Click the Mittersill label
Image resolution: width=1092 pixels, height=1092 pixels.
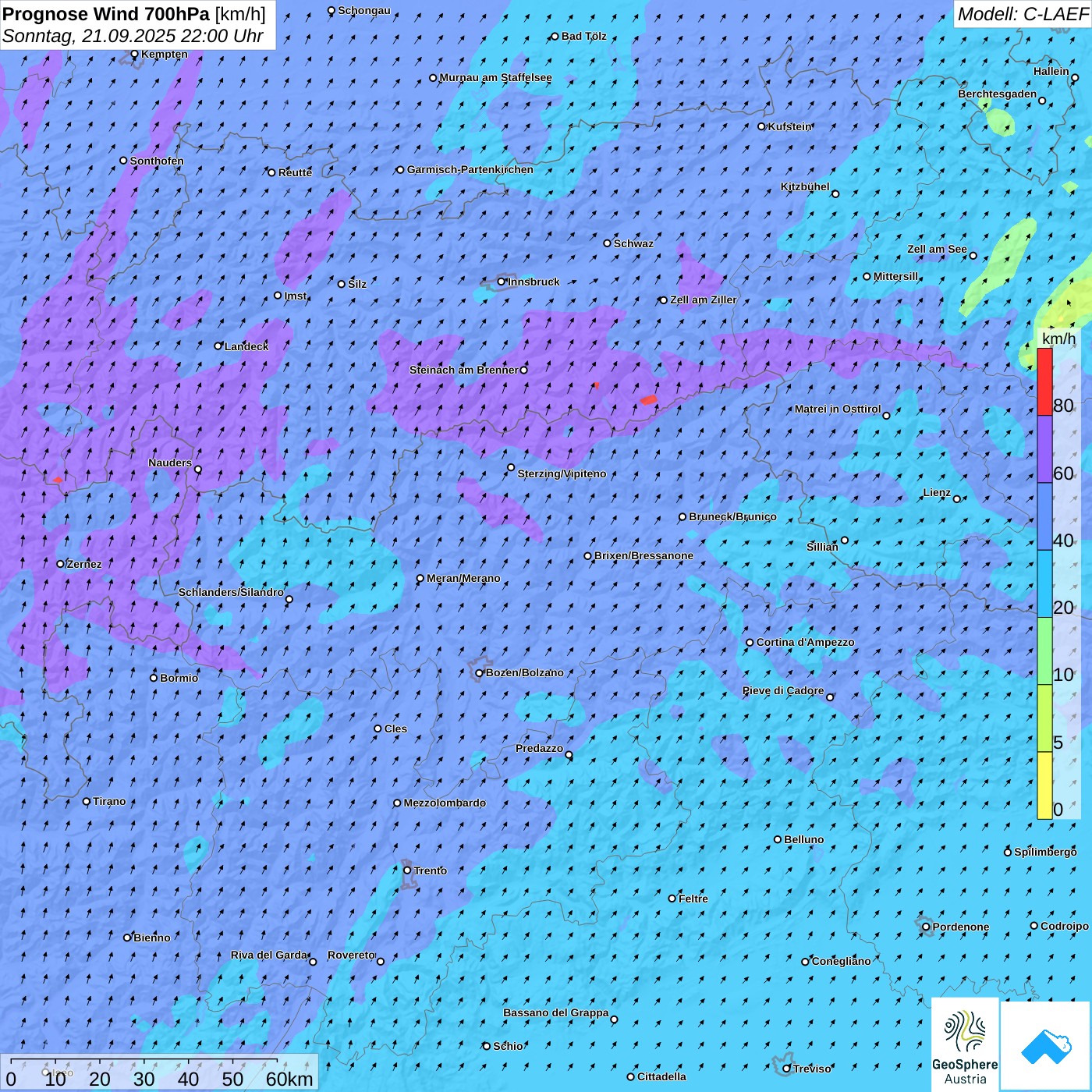coord(896,276)
